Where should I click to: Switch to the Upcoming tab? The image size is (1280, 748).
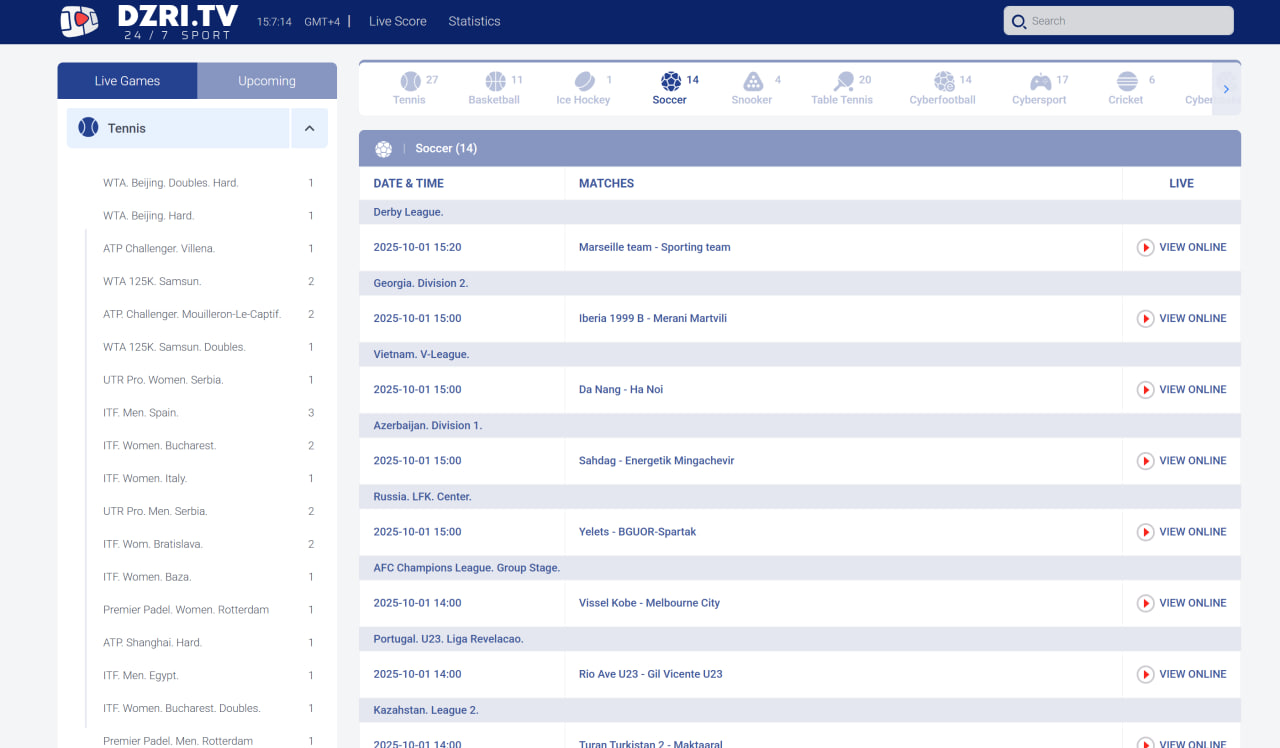(267, 81)
